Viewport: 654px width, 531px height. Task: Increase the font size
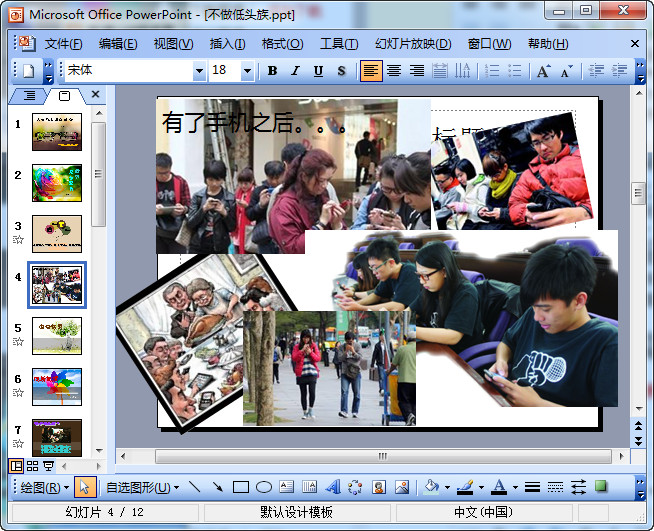pos(543,70)
